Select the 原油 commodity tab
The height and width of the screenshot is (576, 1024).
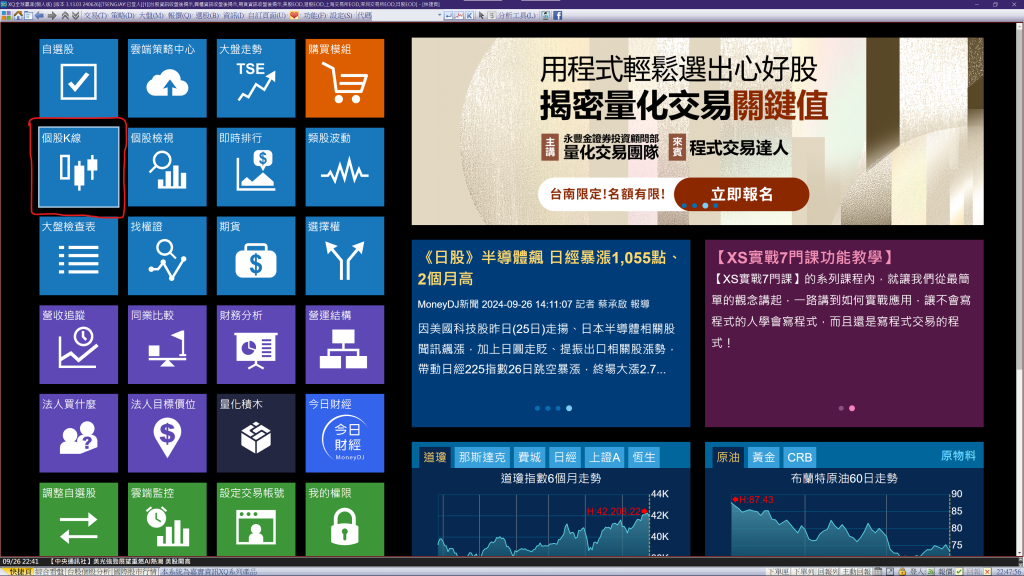pos(728,457)
